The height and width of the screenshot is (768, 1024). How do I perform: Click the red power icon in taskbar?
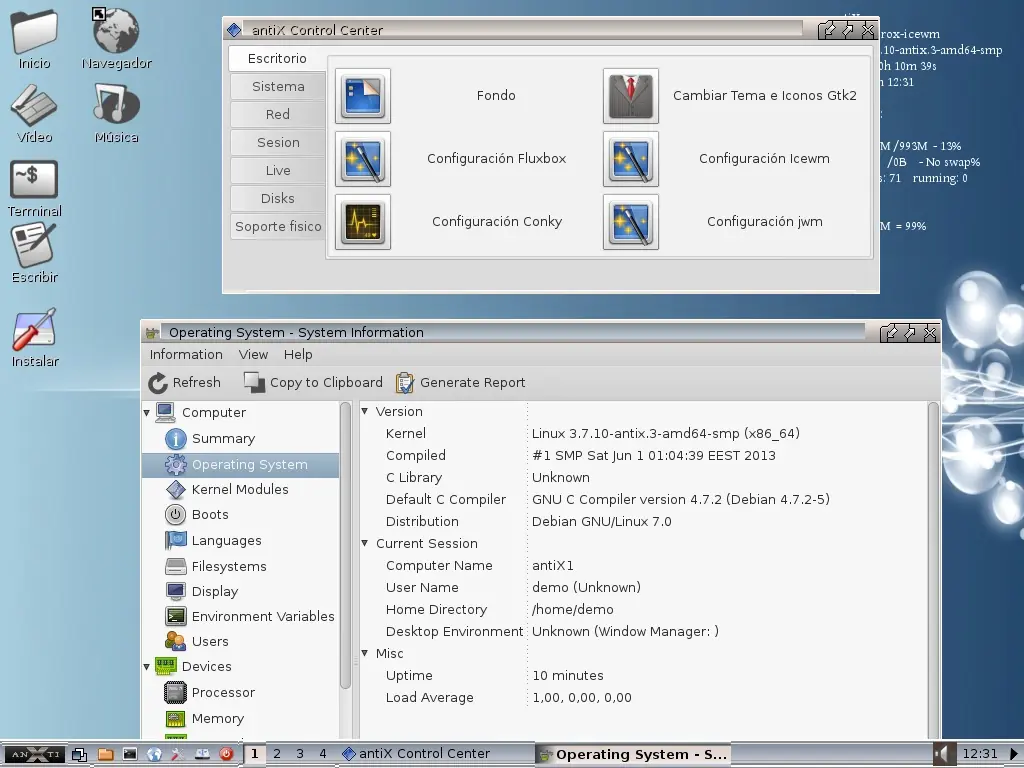(x=226, y=754)
